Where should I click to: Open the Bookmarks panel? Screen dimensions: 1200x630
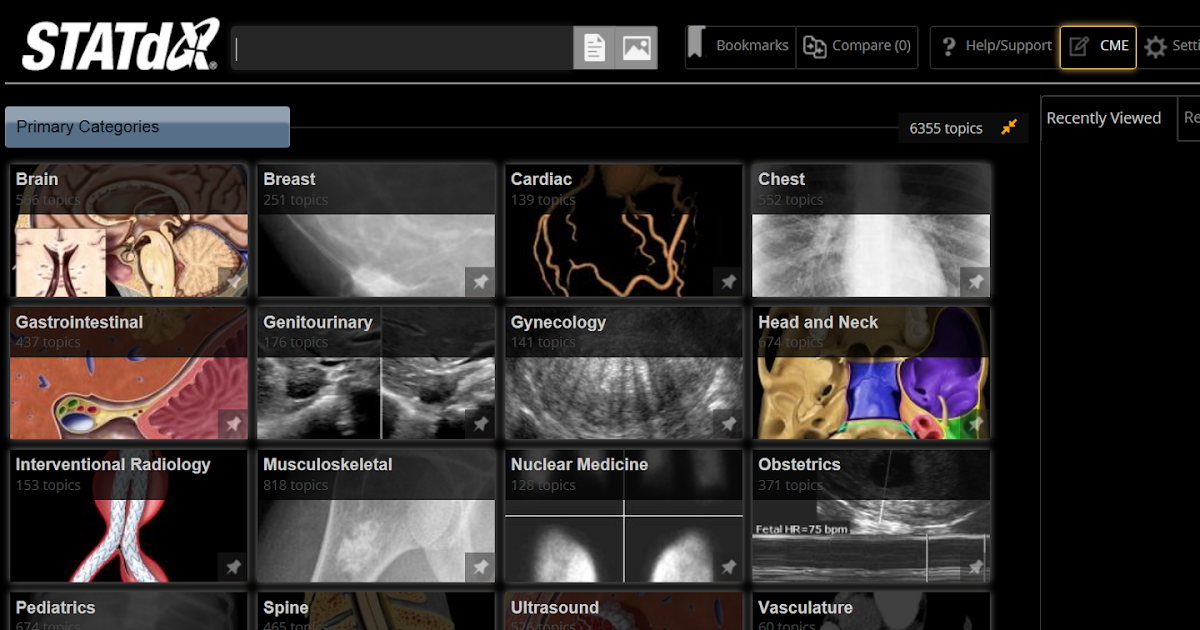[740, 44]
